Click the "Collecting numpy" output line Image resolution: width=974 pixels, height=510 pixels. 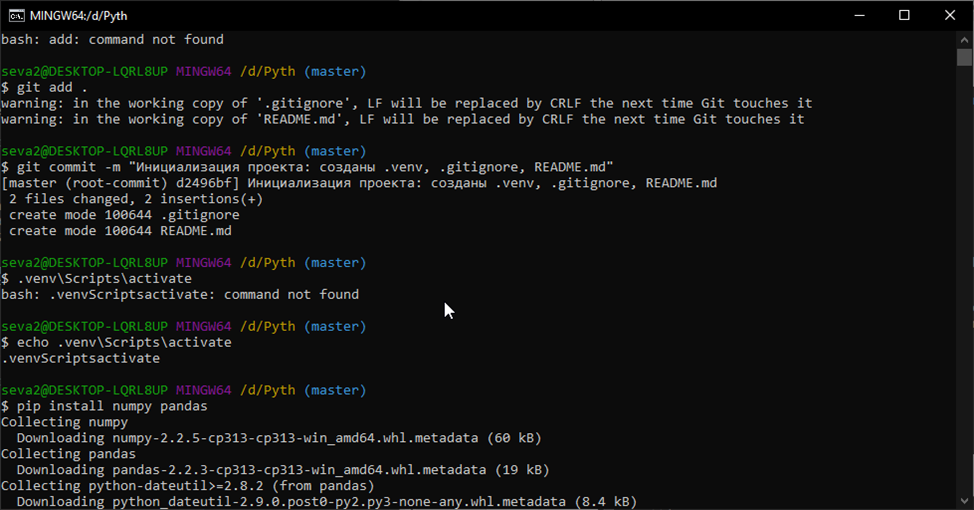pos(64,422)
